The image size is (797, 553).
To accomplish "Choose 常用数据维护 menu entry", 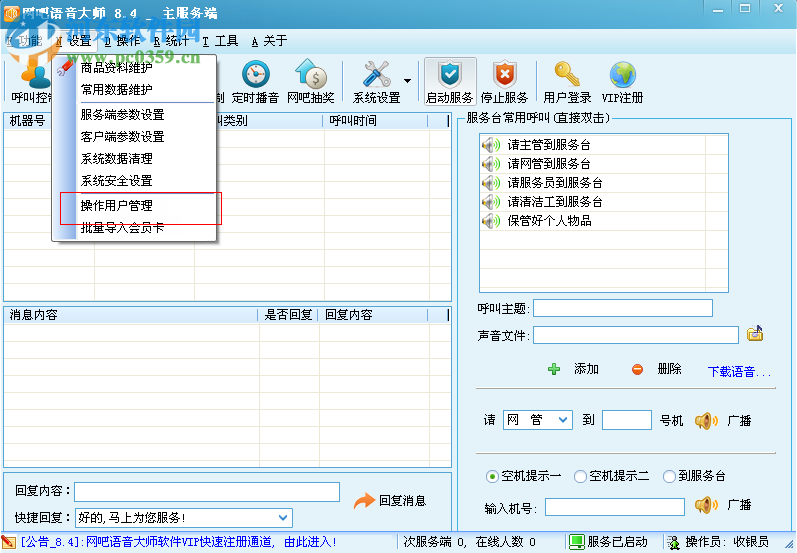I will coord(134,89).
